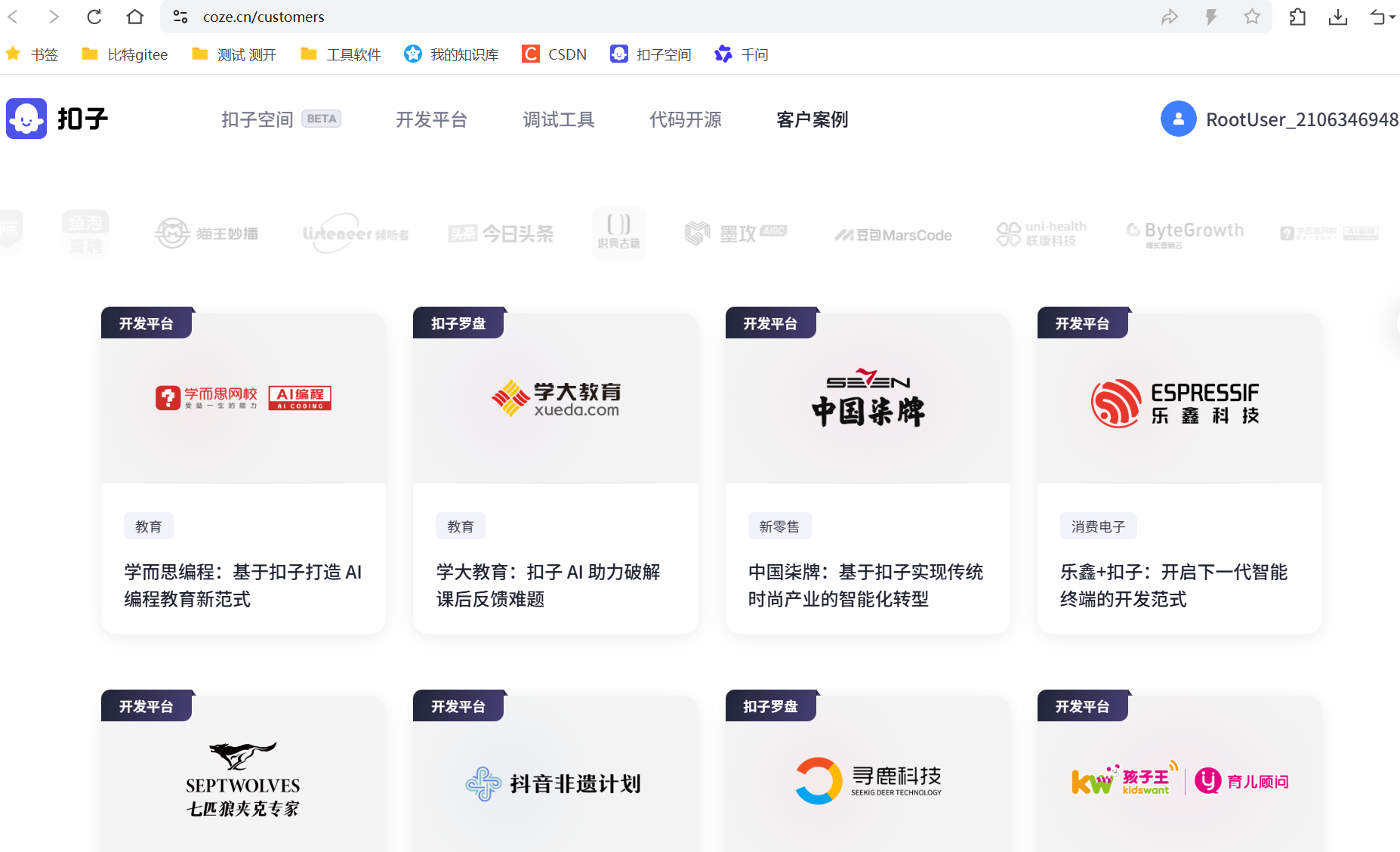The width and height of the screenshot is (1400, 852).
Task: Click the browser back arrow
Action: [x=13, y=17]
